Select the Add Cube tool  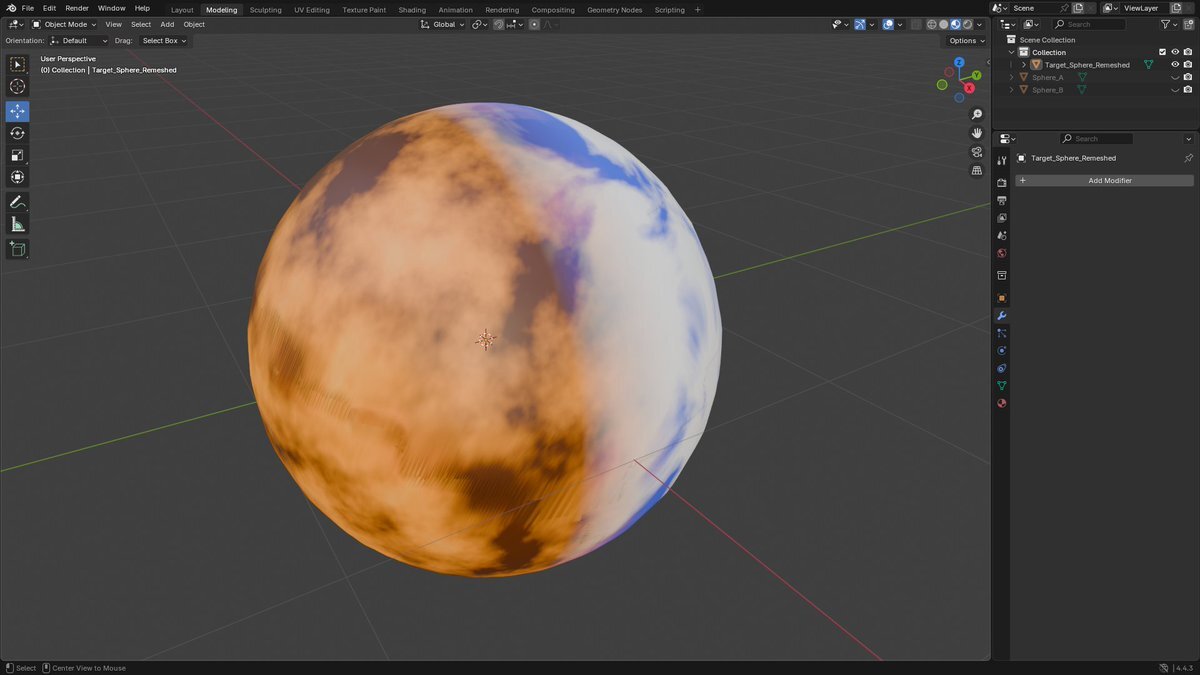(x=18, y=249)
